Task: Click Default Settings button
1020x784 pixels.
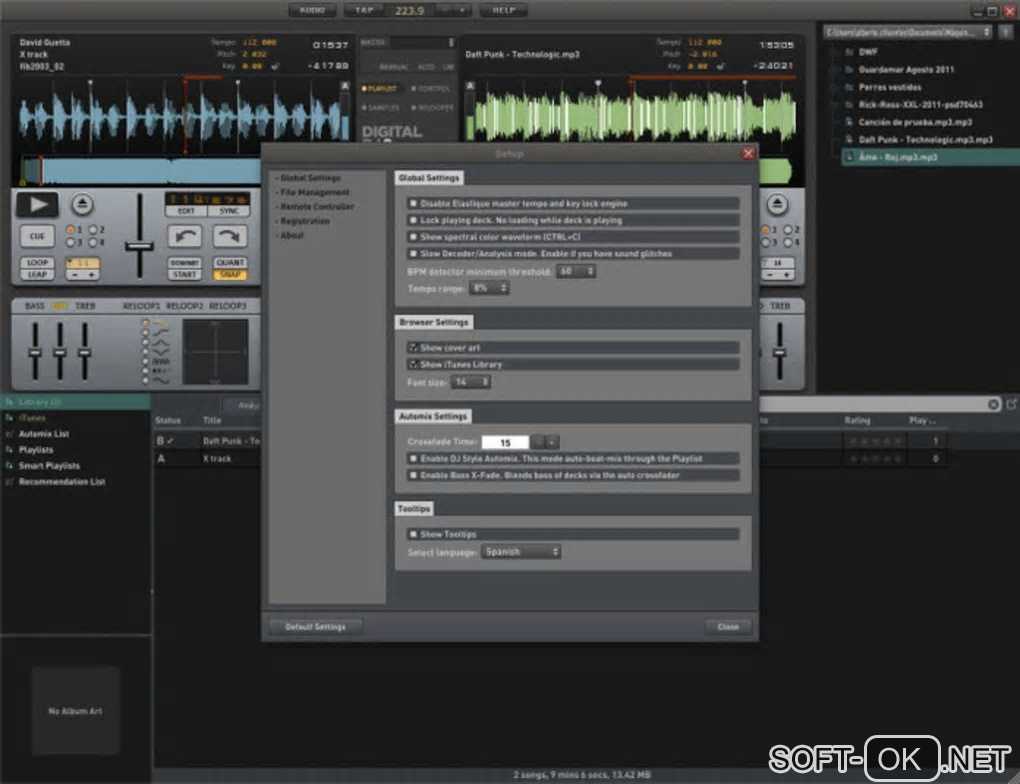Action: (x=315, y=627)
